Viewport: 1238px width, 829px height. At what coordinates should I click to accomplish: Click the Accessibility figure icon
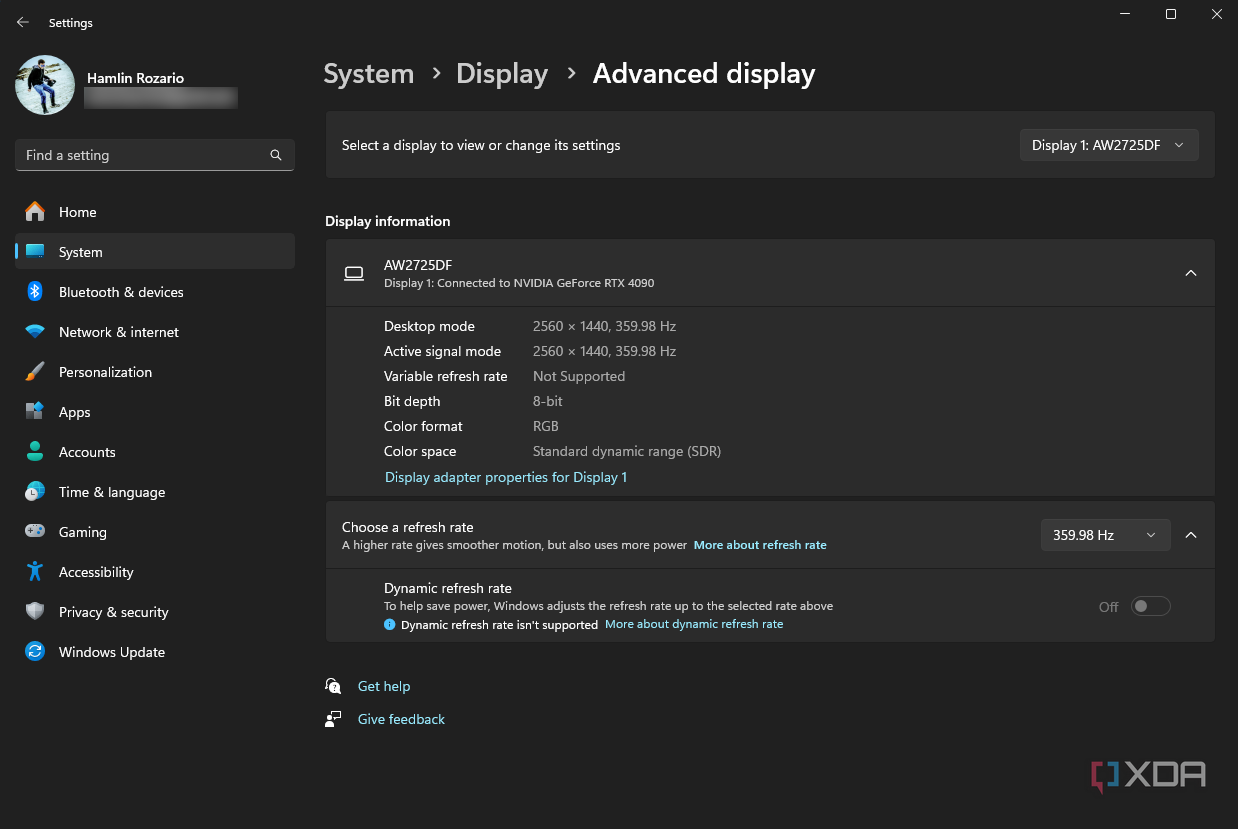tap(35, 572)
